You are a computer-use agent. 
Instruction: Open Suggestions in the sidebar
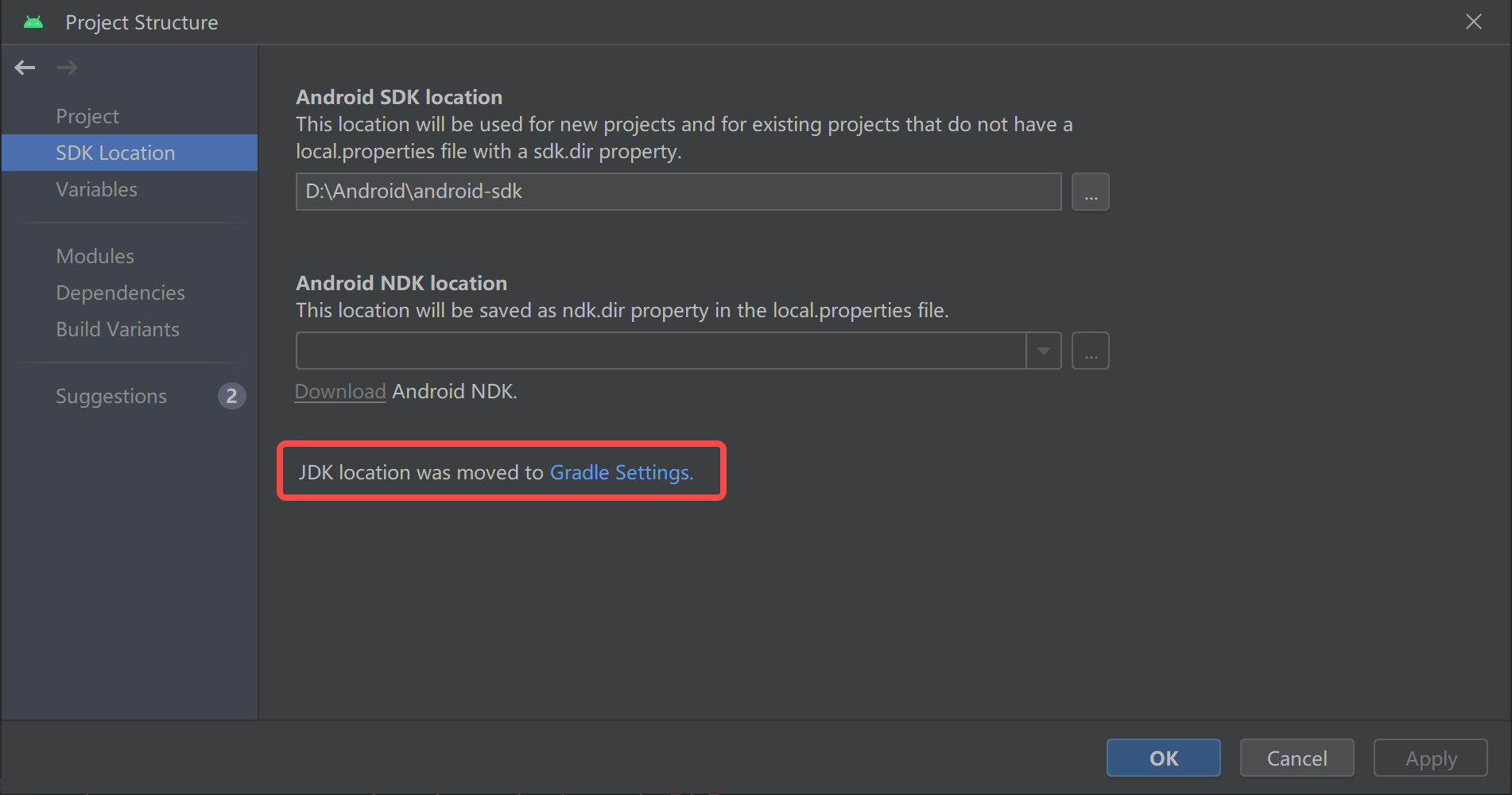[x=111, y=396]
